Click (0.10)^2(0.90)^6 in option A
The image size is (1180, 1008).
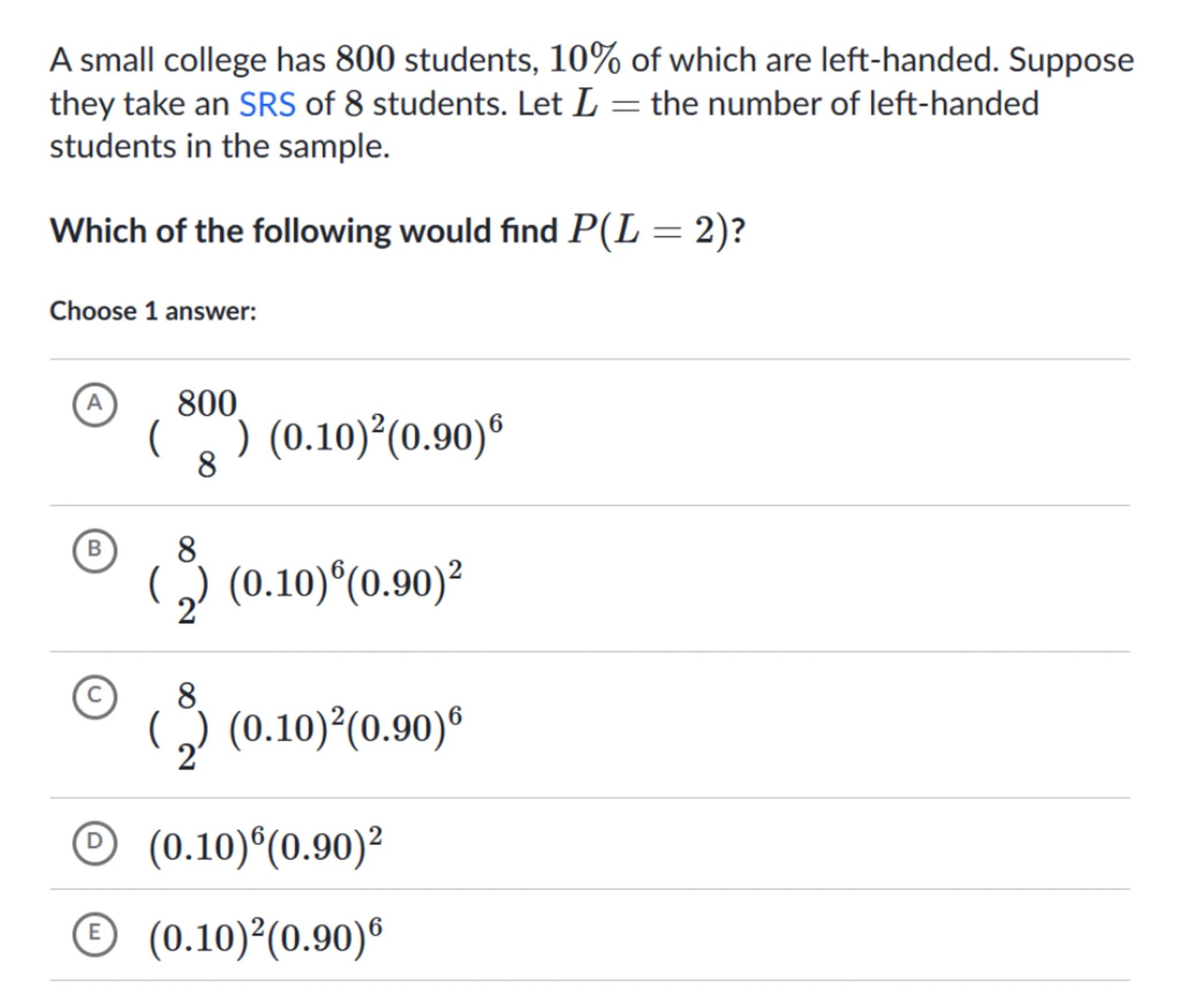point(385,436)
